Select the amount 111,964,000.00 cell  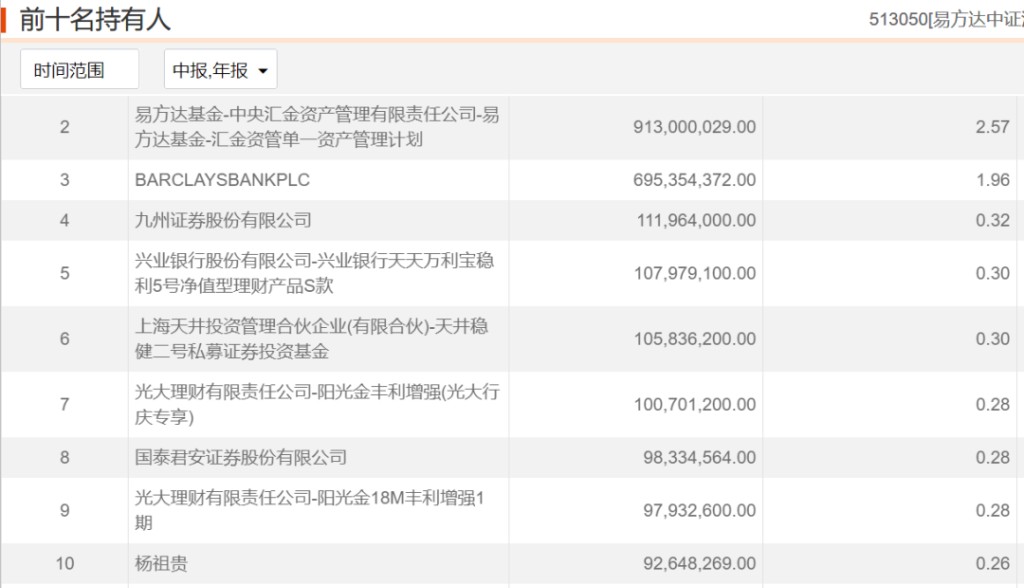[696, 220]
